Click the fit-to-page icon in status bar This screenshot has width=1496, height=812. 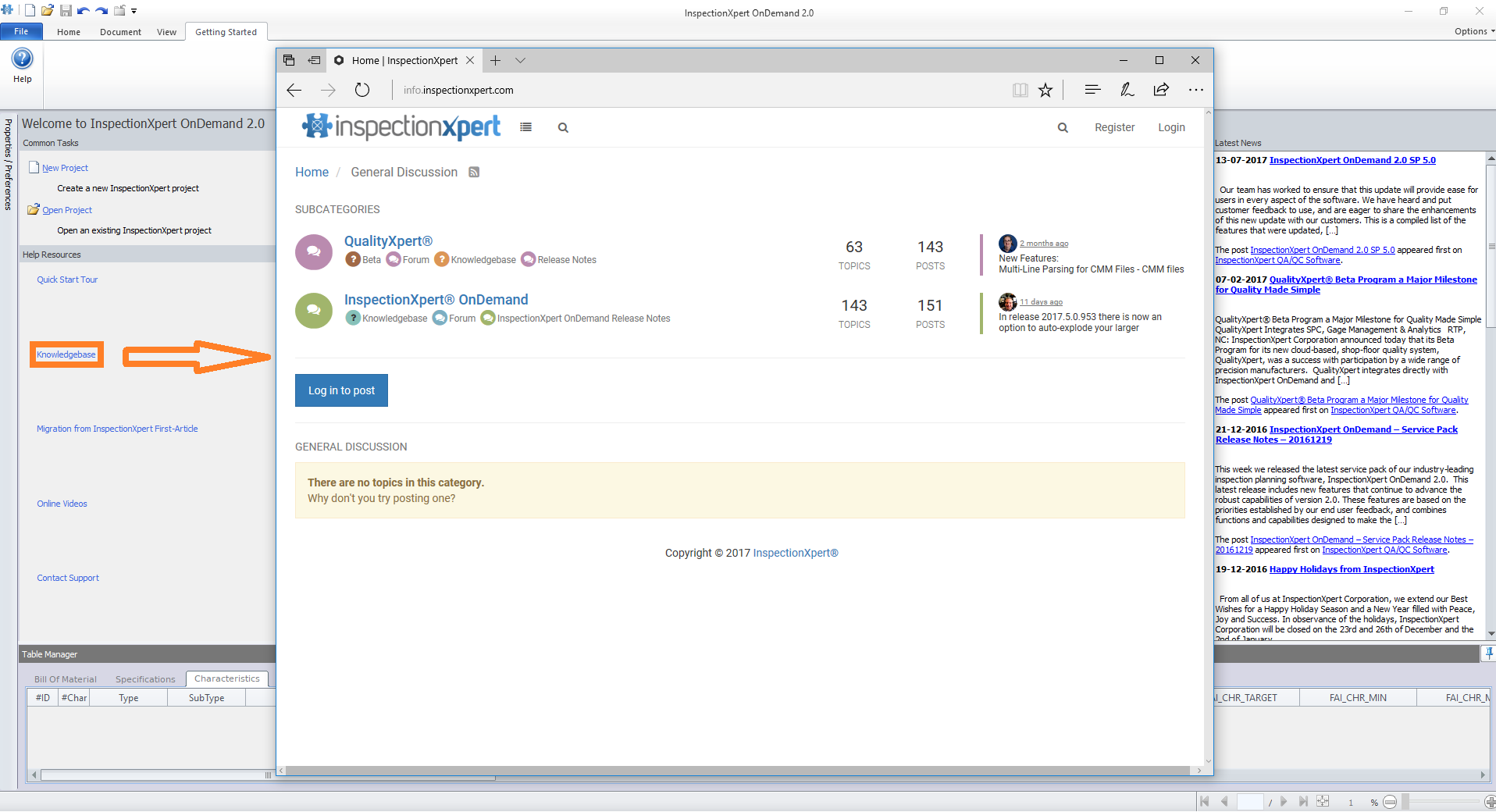1323,802
